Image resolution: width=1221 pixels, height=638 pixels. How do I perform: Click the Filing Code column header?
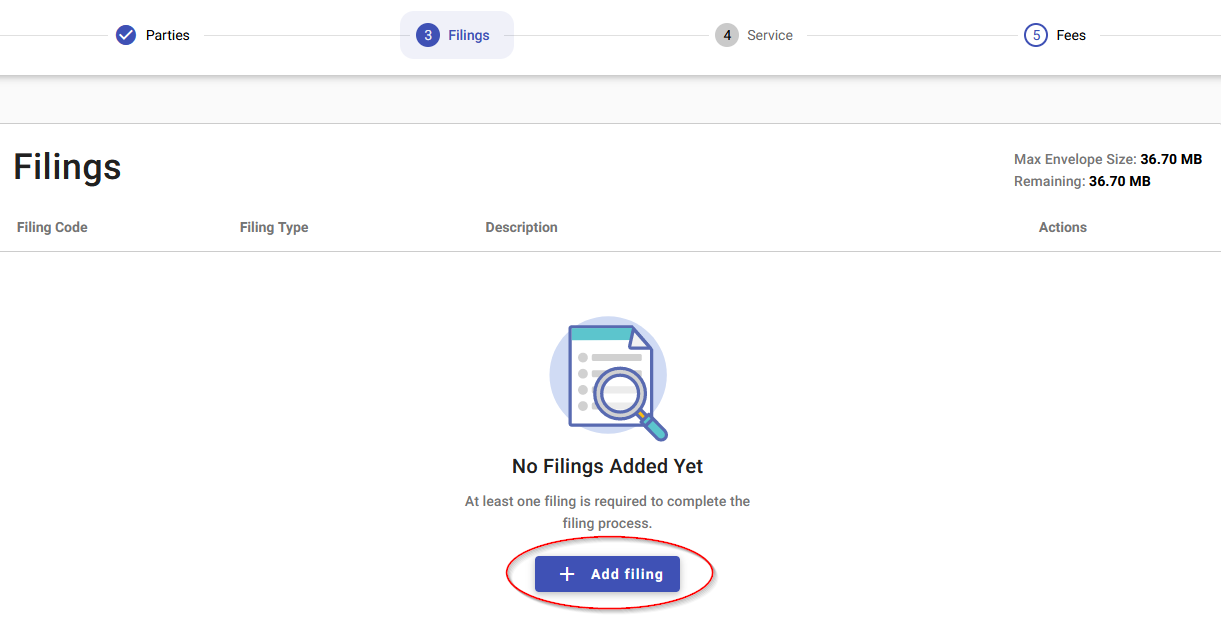tap(52, 227)
